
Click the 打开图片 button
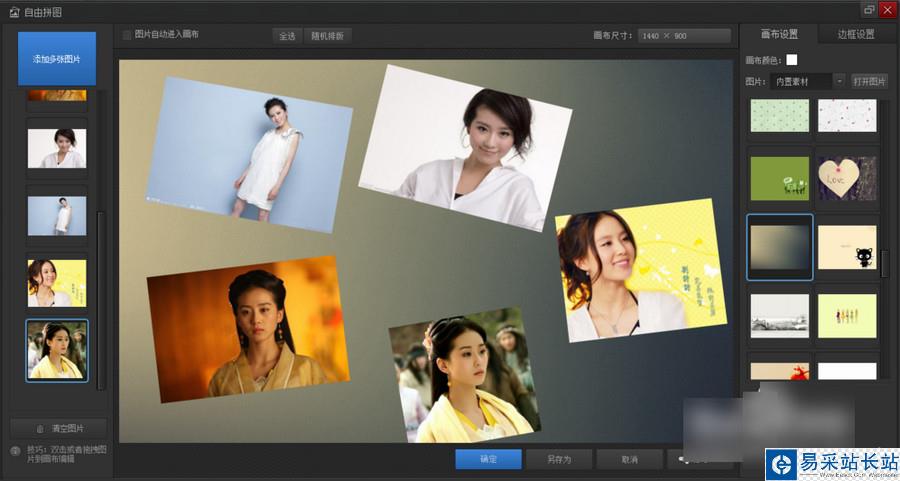pyautogui.click(x=869, y=82)
